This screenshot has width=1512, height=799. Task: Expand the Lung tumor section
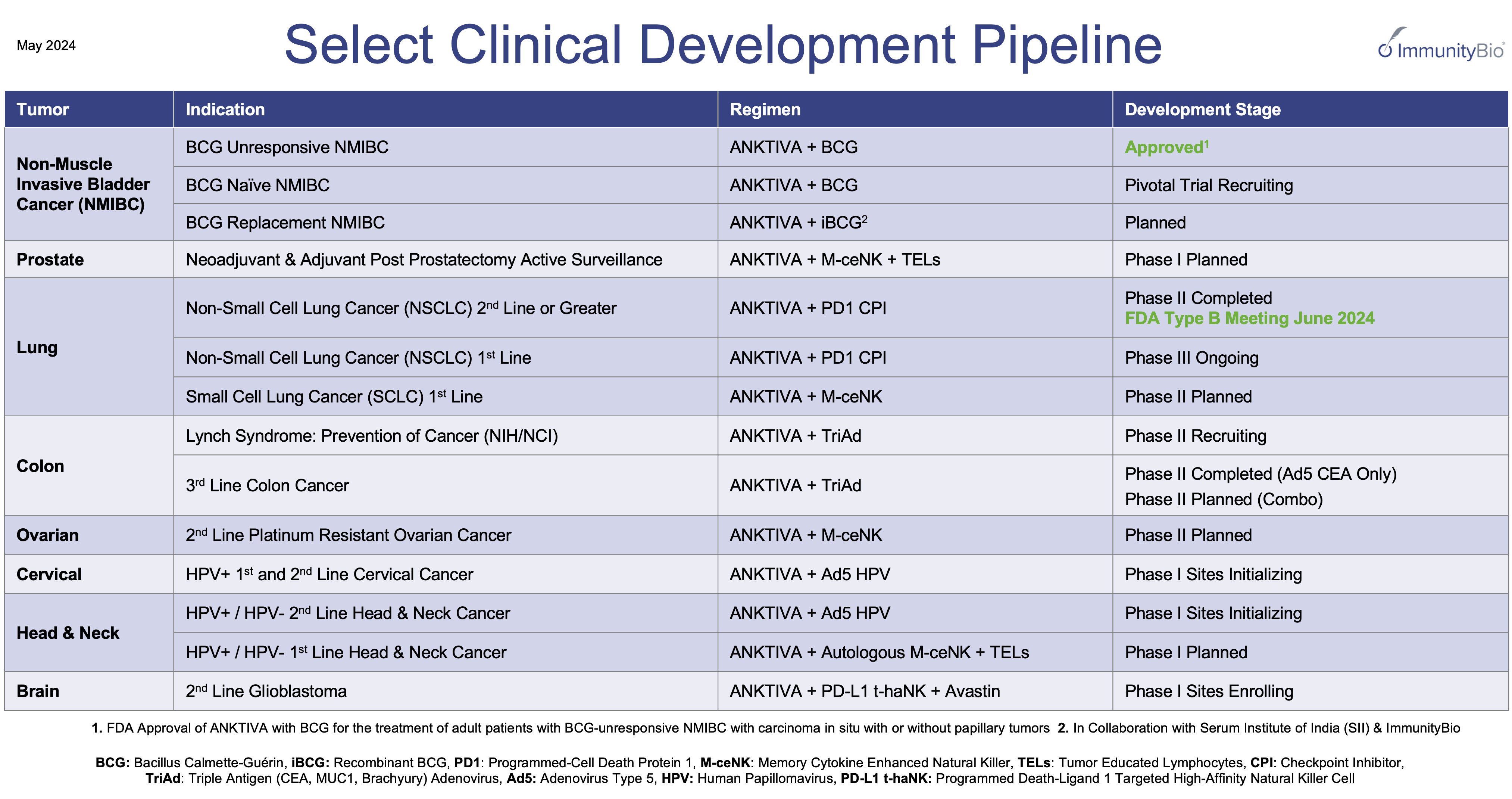point(37,347)
